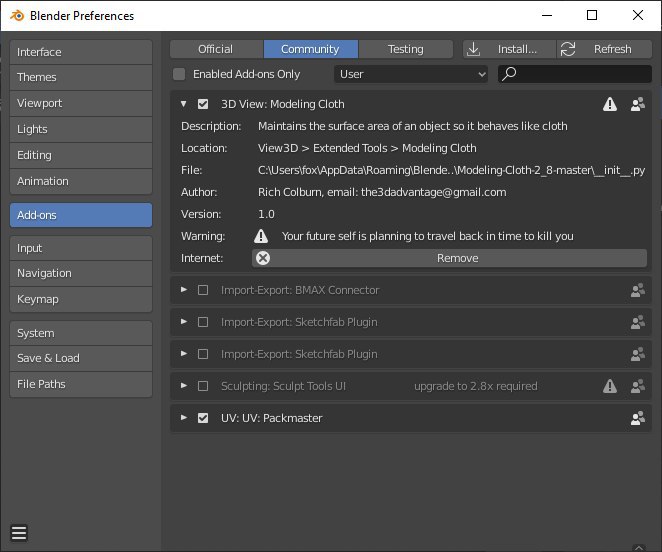Click the Location value View3D > Extended Tools
The image size is (662, 552).
[367, 148]
